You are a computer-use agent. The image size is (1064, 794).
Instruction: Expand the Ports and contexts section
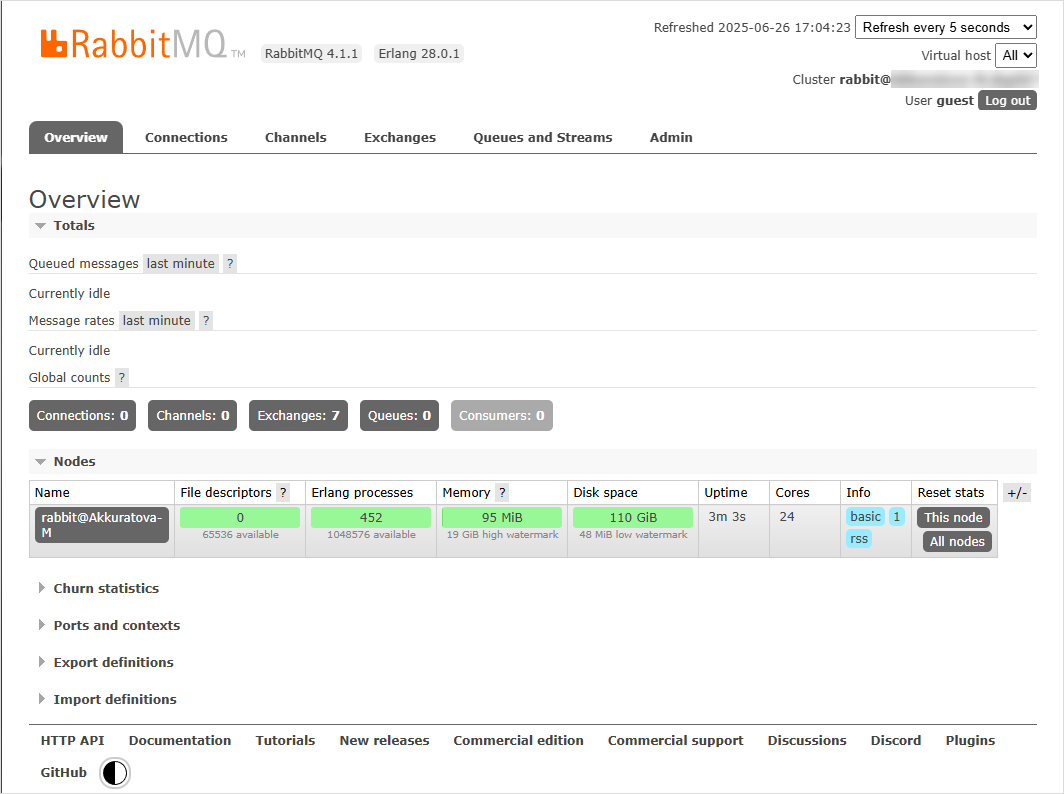pyautogui.click(x=116, y=626)
